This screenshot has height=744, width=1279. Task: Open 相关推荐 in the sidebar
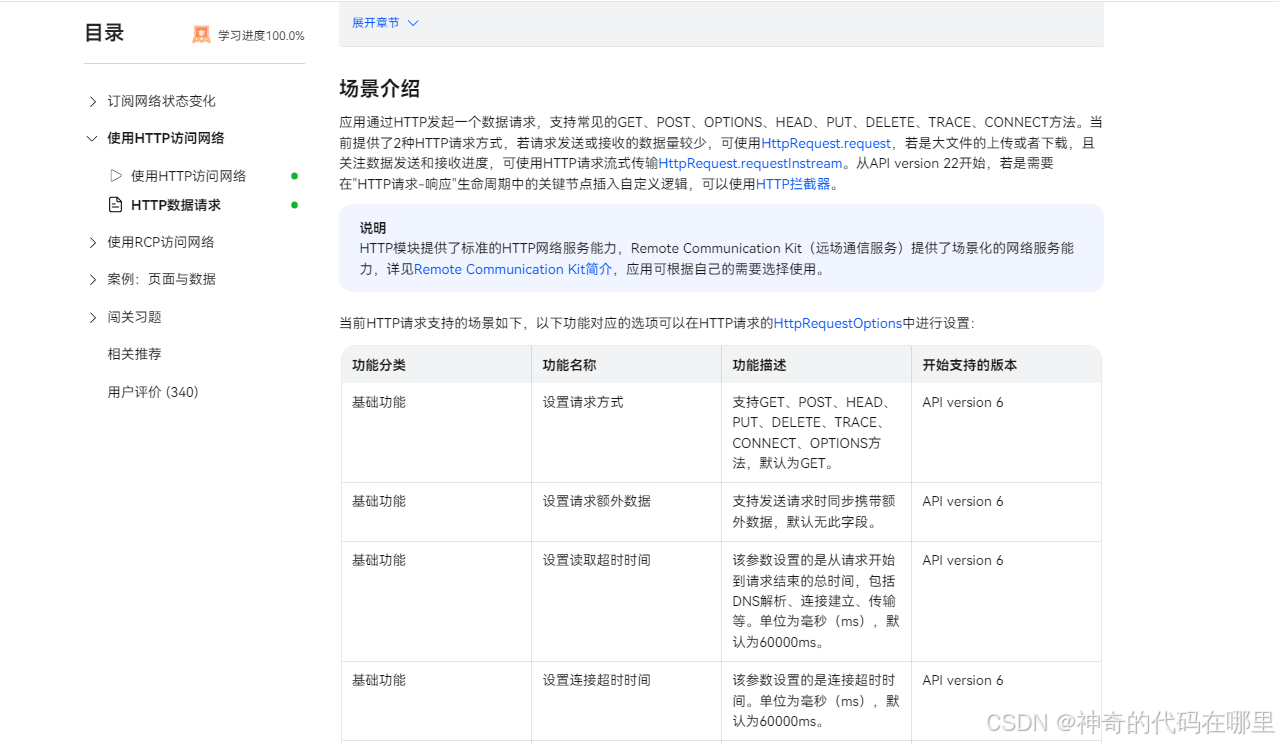(134, 353)
